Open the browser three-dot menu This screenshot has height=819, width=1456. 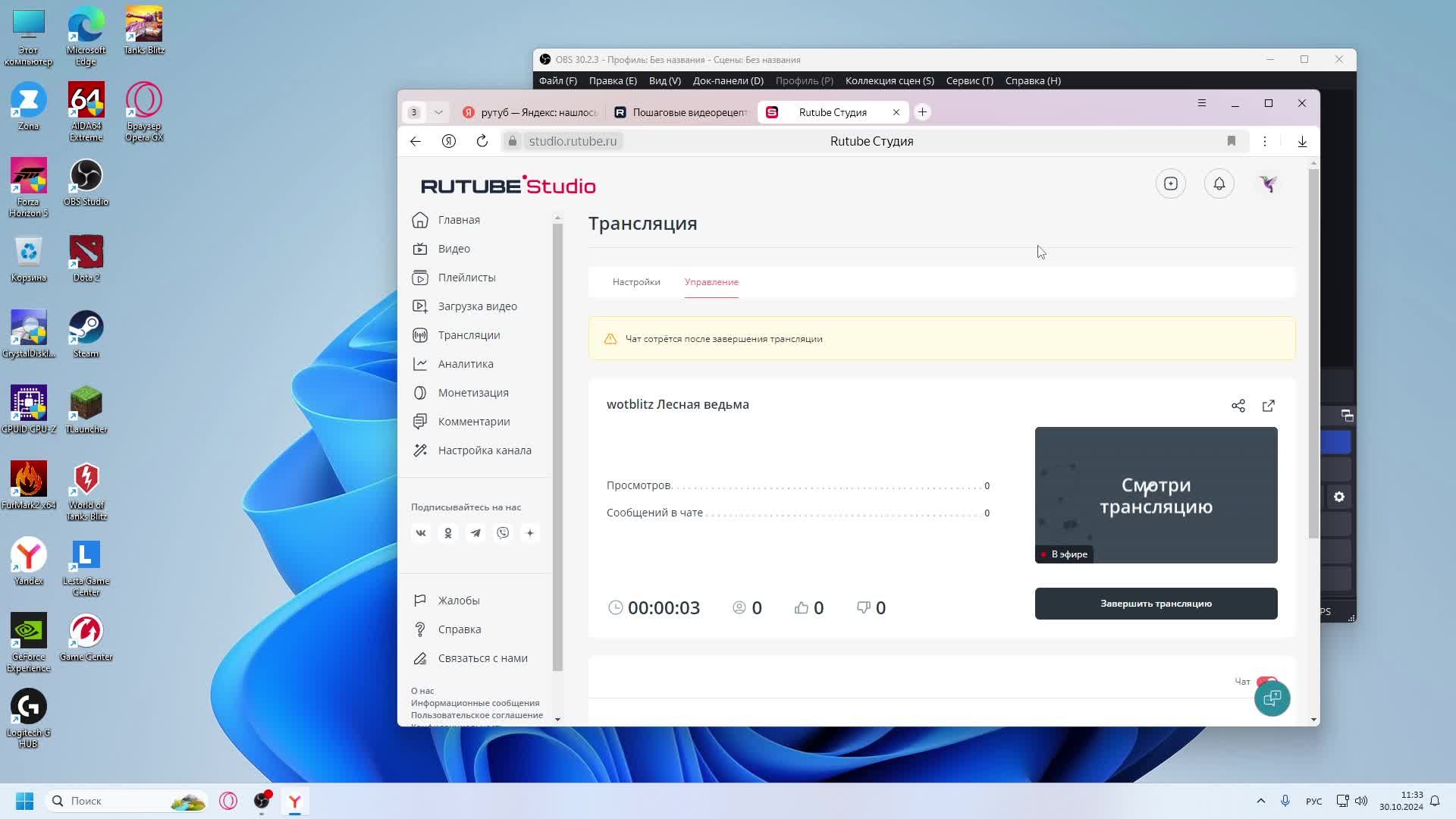1265,141
